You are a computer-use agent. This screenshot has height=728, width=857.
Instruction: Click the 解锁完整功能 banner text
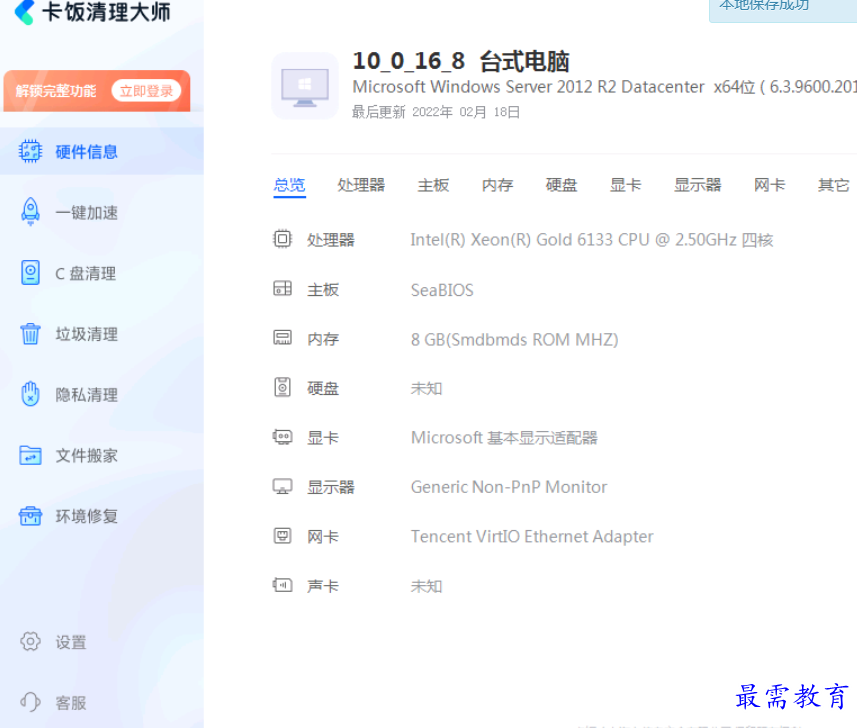tap(56, 91)
